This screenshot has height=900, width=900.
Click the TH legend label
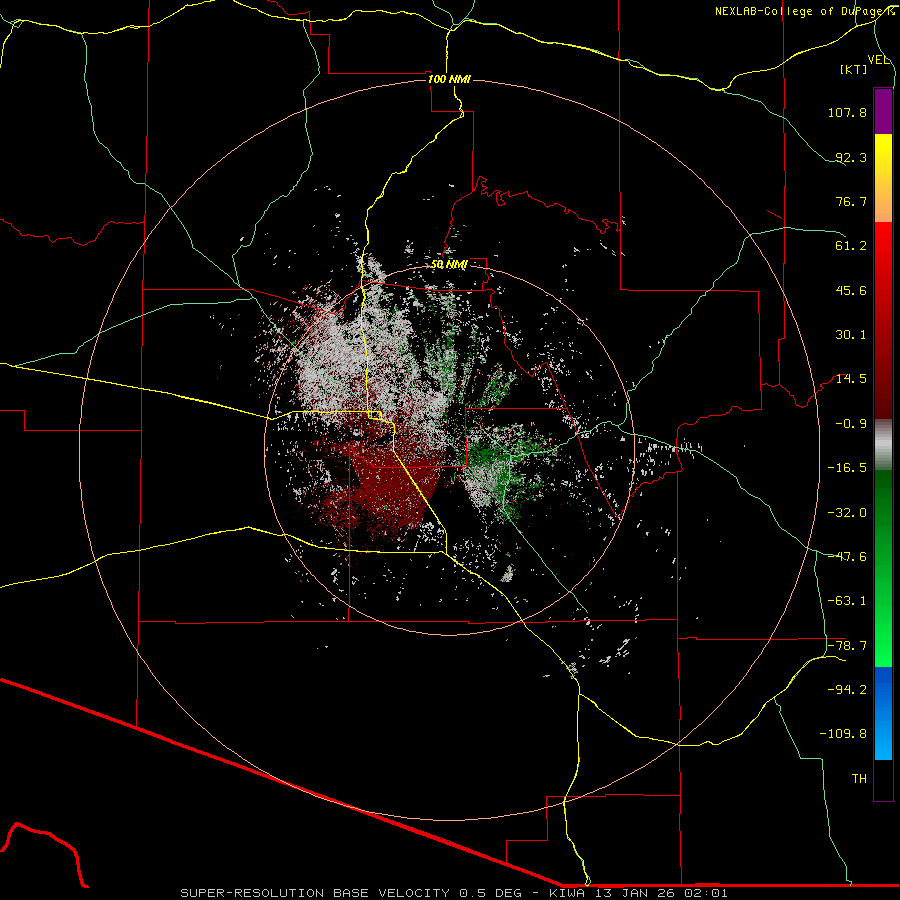[859, 779]
